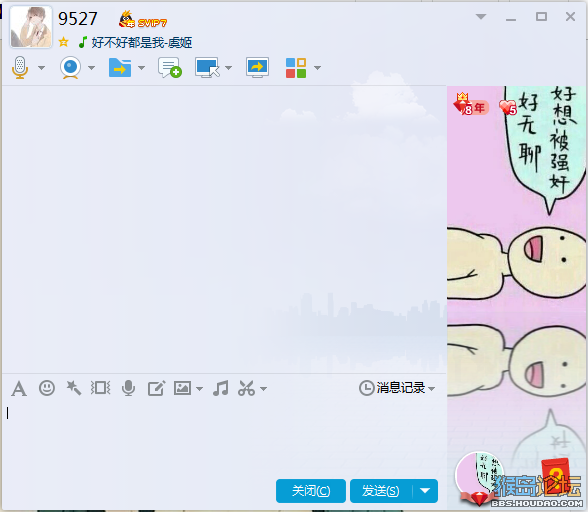Expand video call options arrow
This screenshot has height=512, width=588.
pos(92,68)
